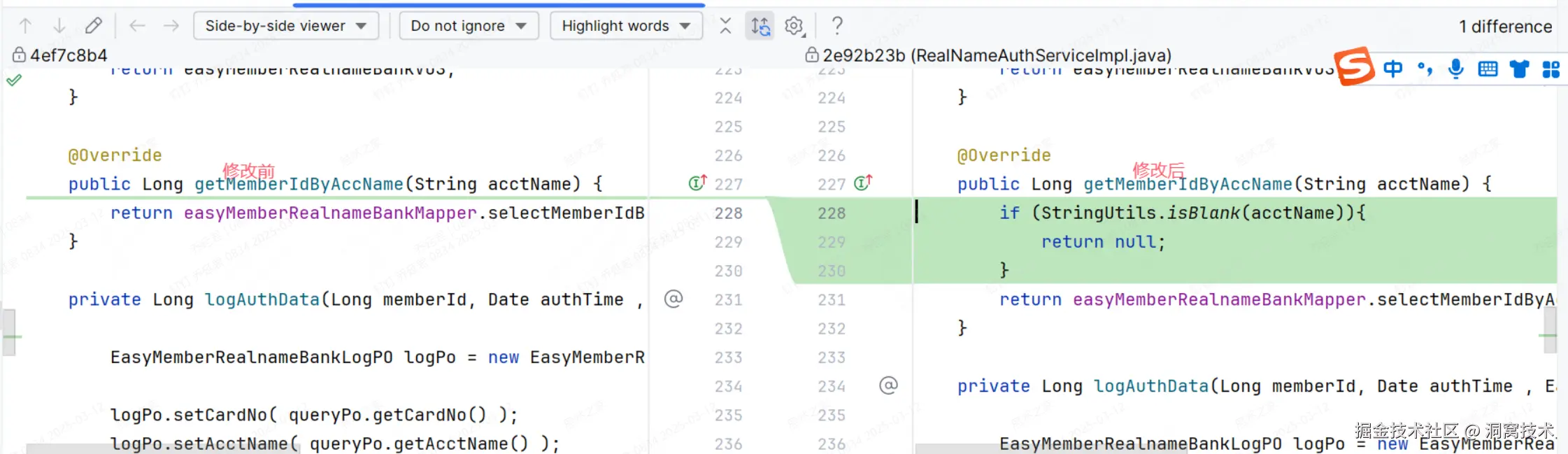Go to next difference arrow
This screenshot has height=454, width=1568.
point(59,26)
